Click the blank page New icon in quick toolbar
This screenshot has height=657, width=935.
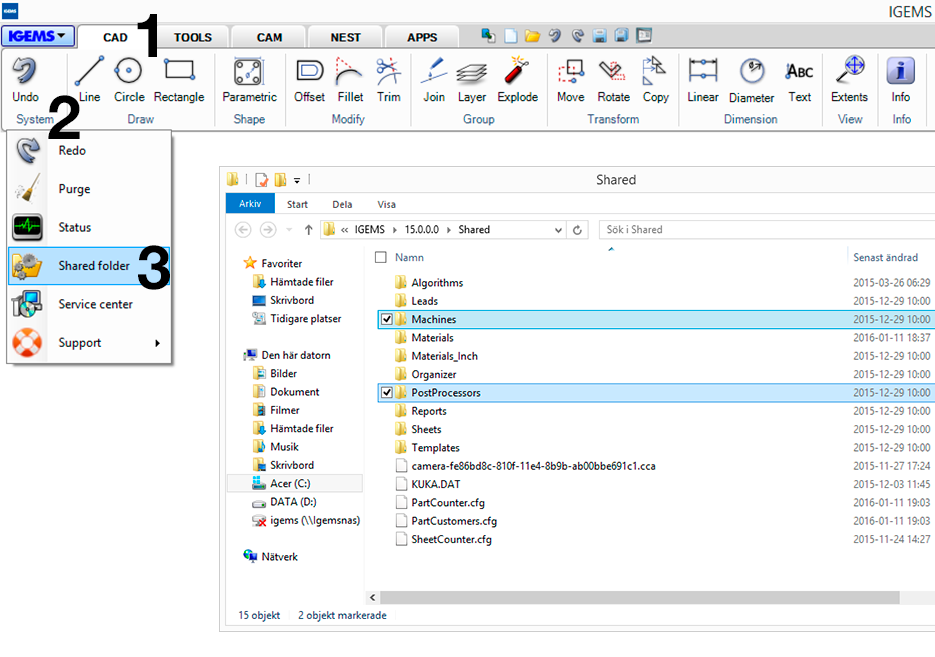point(511,36)
